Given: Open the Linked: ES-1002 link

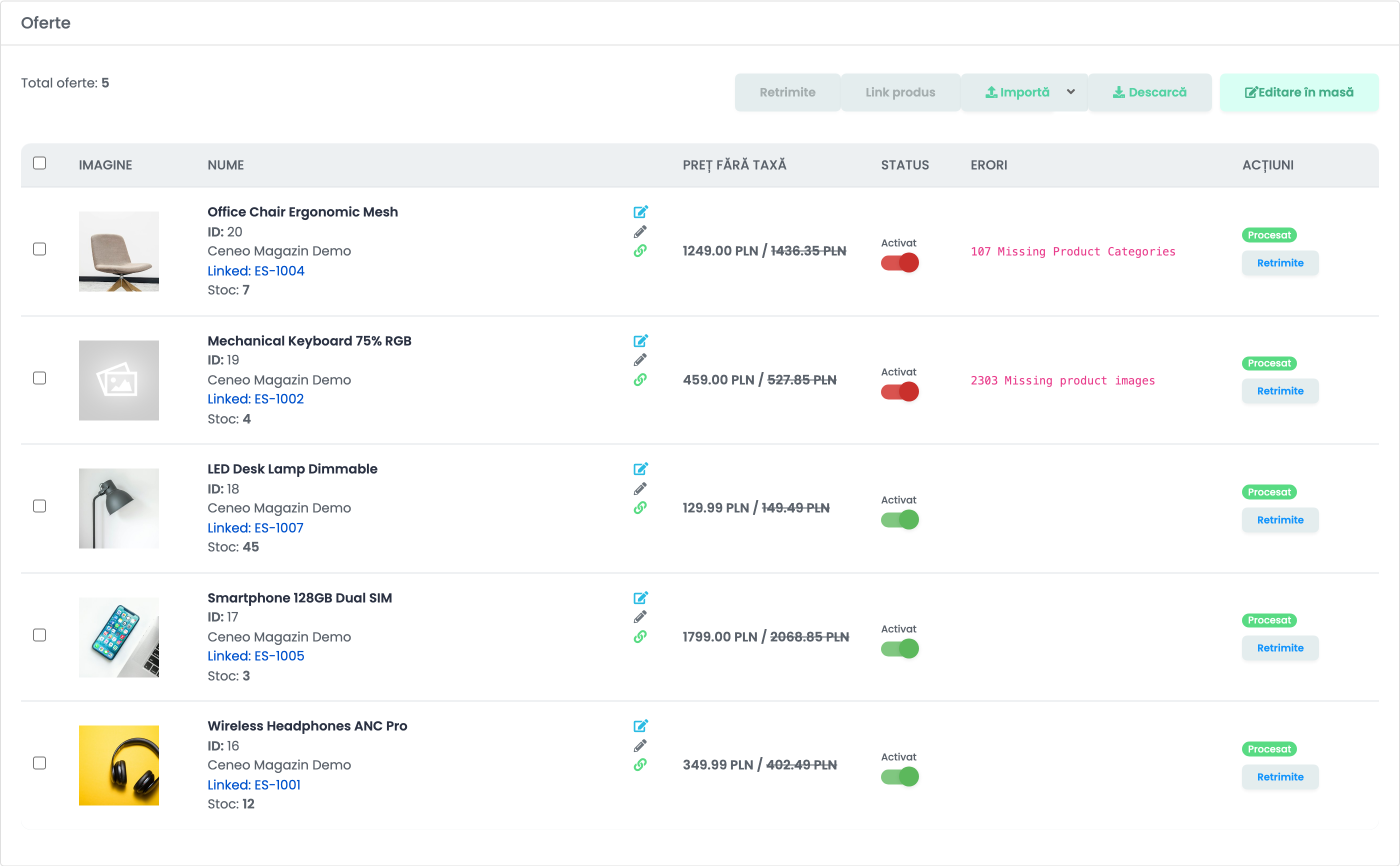Looking at the screenshot, I should [255, 399].
